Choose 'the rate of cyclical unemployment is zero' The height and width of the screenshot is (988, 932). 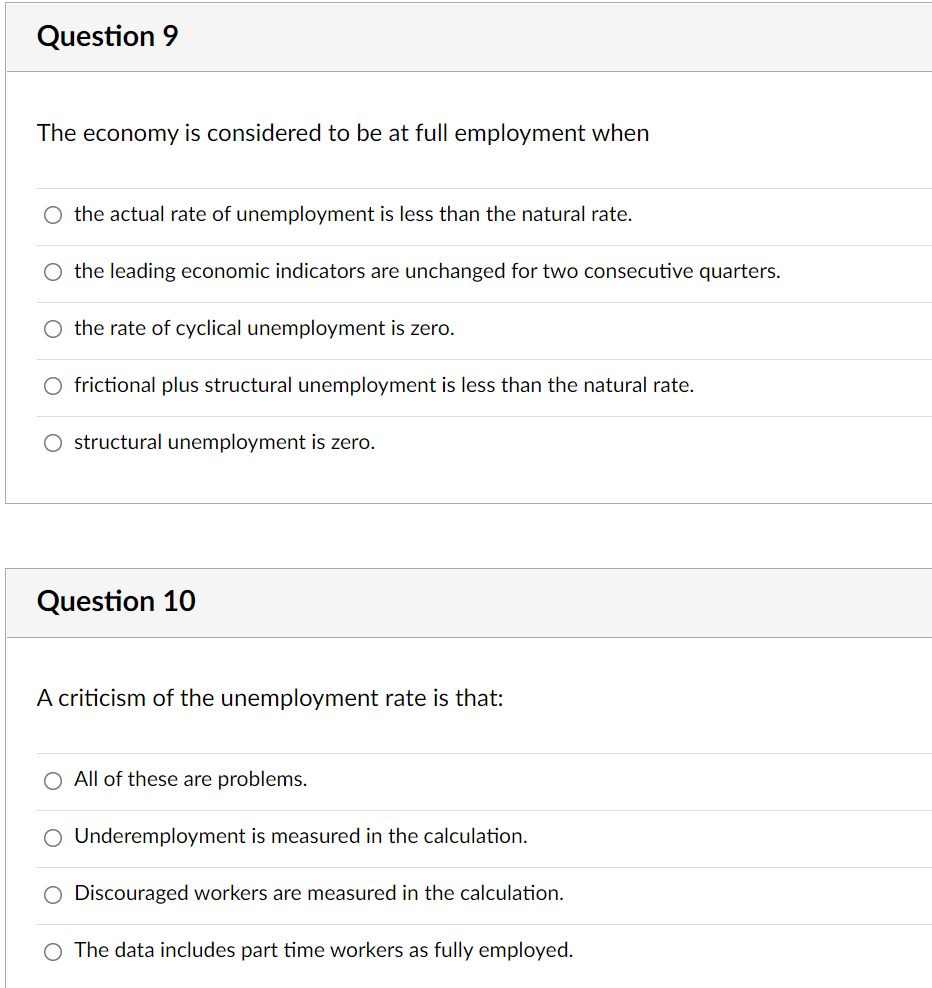point(52,328)
